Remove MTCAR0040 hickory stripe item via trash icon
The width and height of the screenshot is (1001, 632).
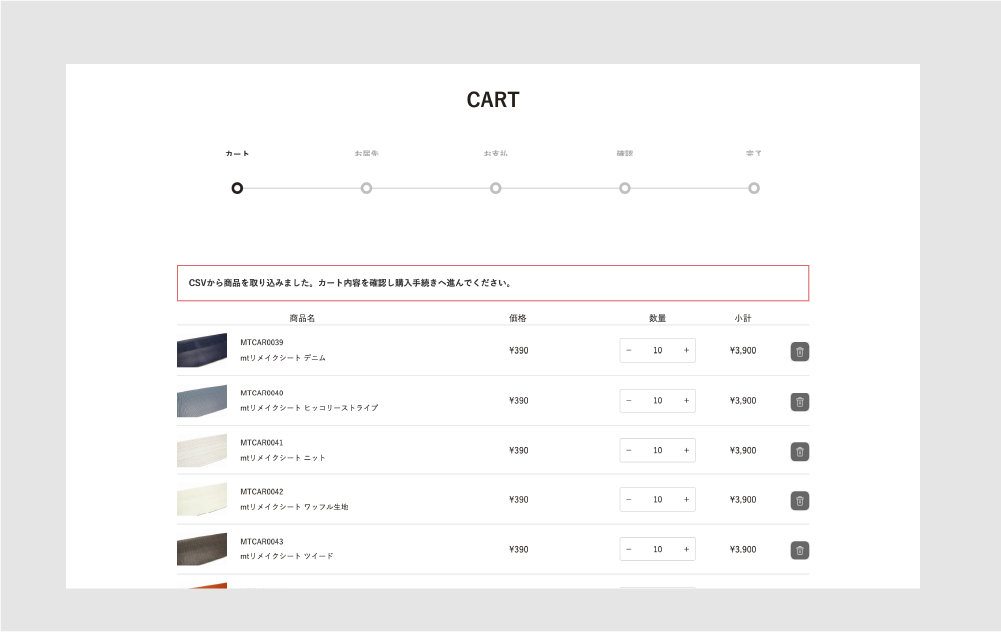coord(800,401)
